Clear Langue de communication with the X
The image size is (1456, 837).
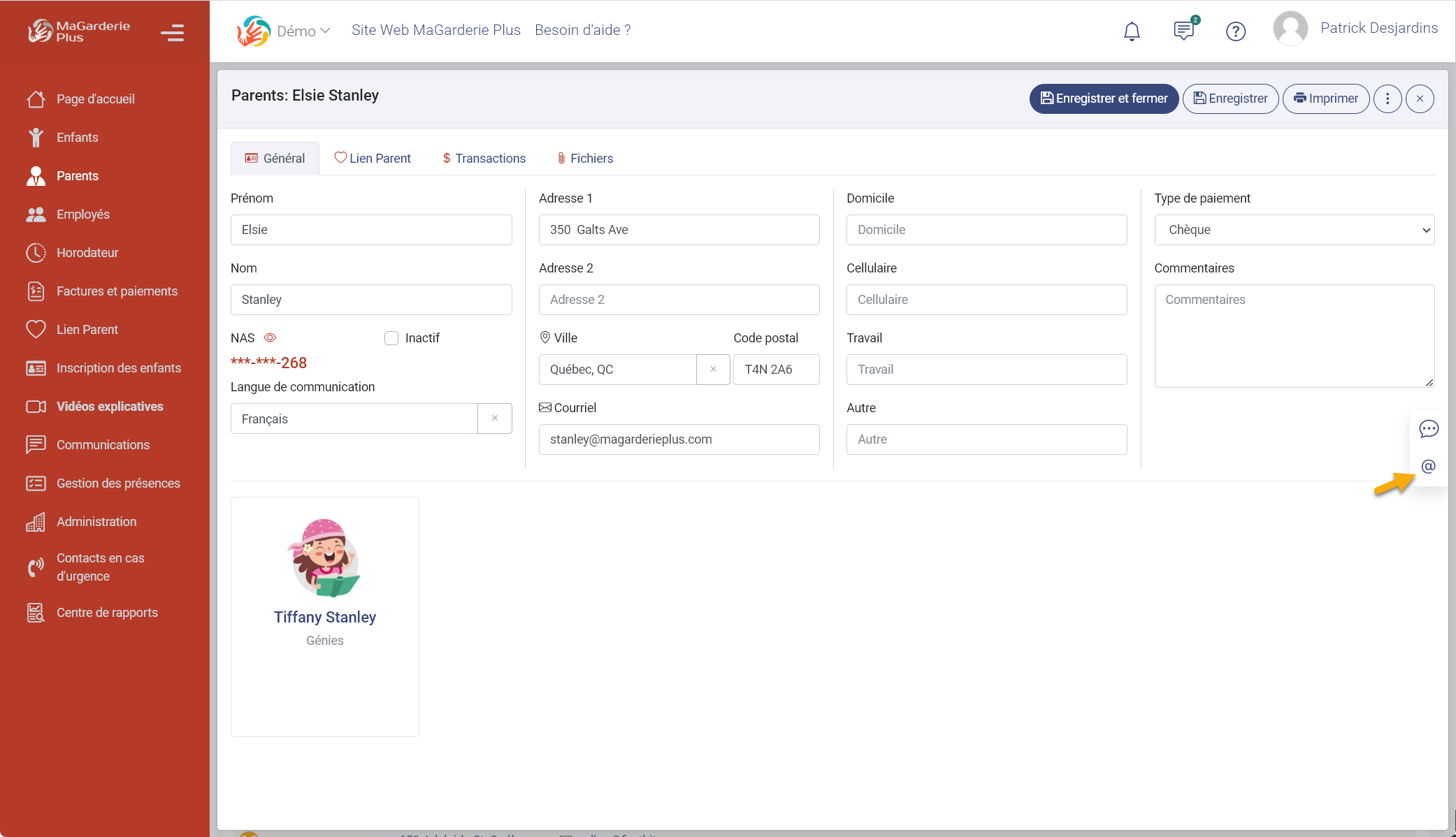tap(495, 418)
